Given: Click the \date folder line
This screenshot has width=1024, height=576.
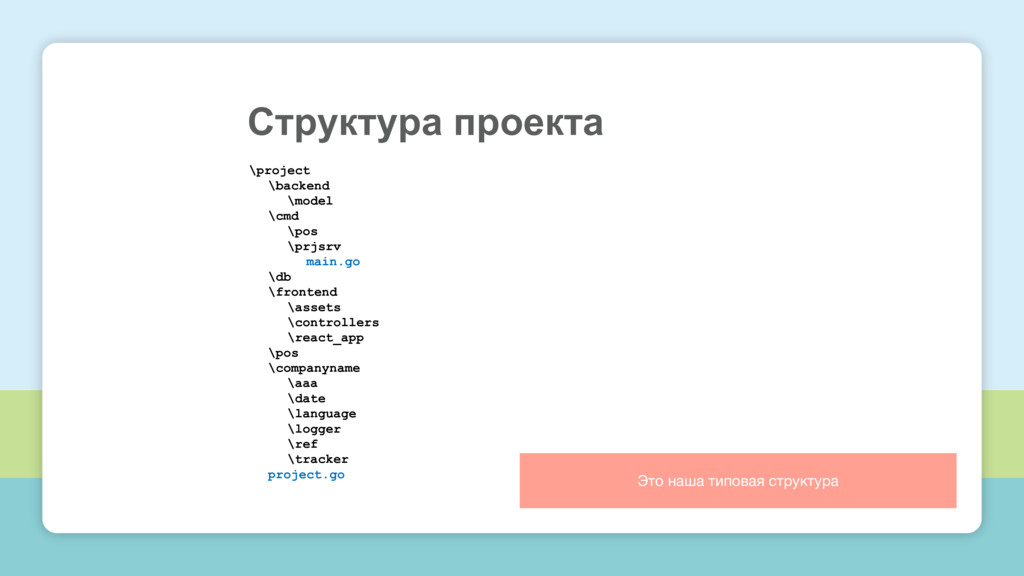Looking at the screenshot, I should [306, 398].
